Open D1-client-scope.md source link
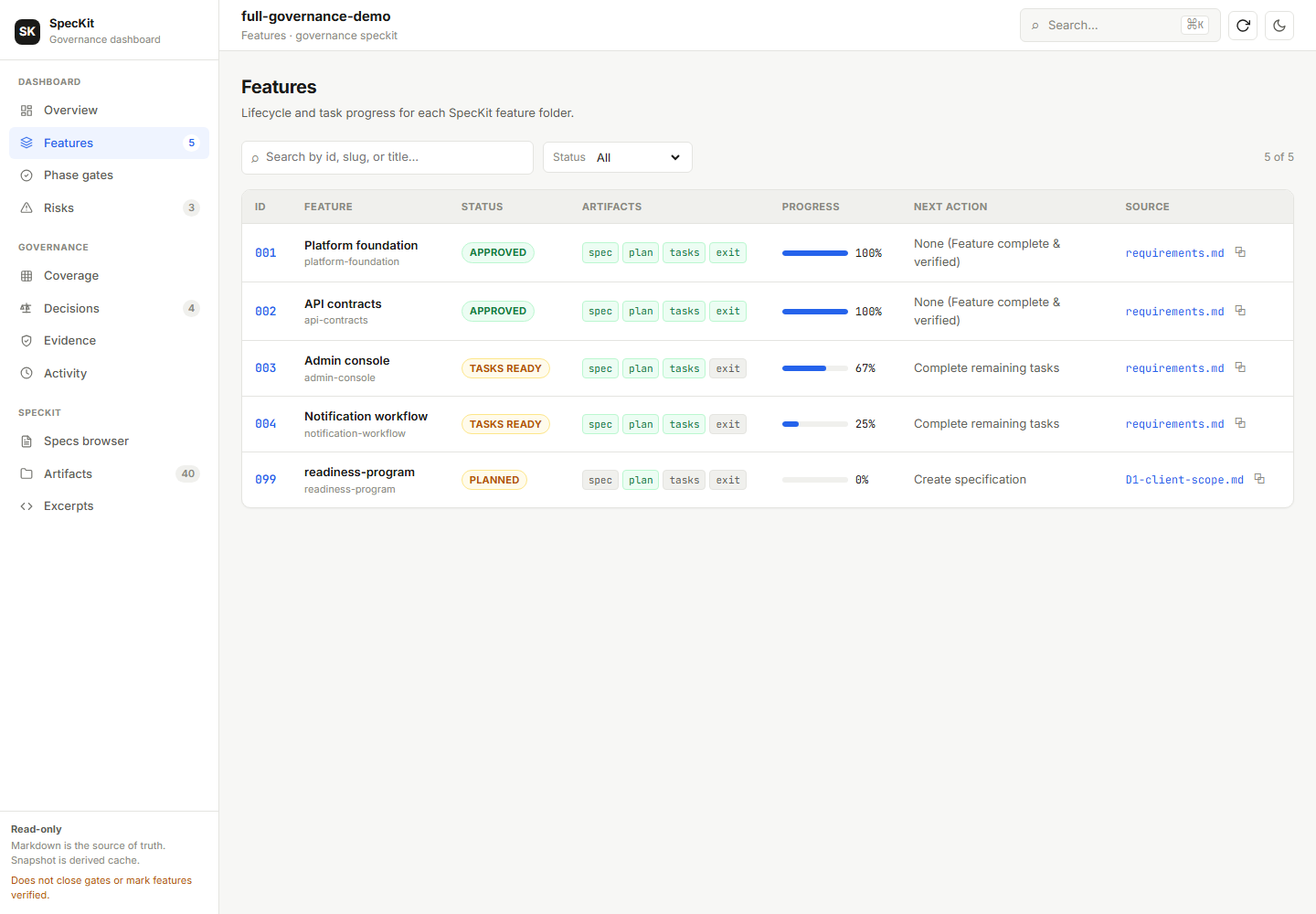 tap(1184, 480)
